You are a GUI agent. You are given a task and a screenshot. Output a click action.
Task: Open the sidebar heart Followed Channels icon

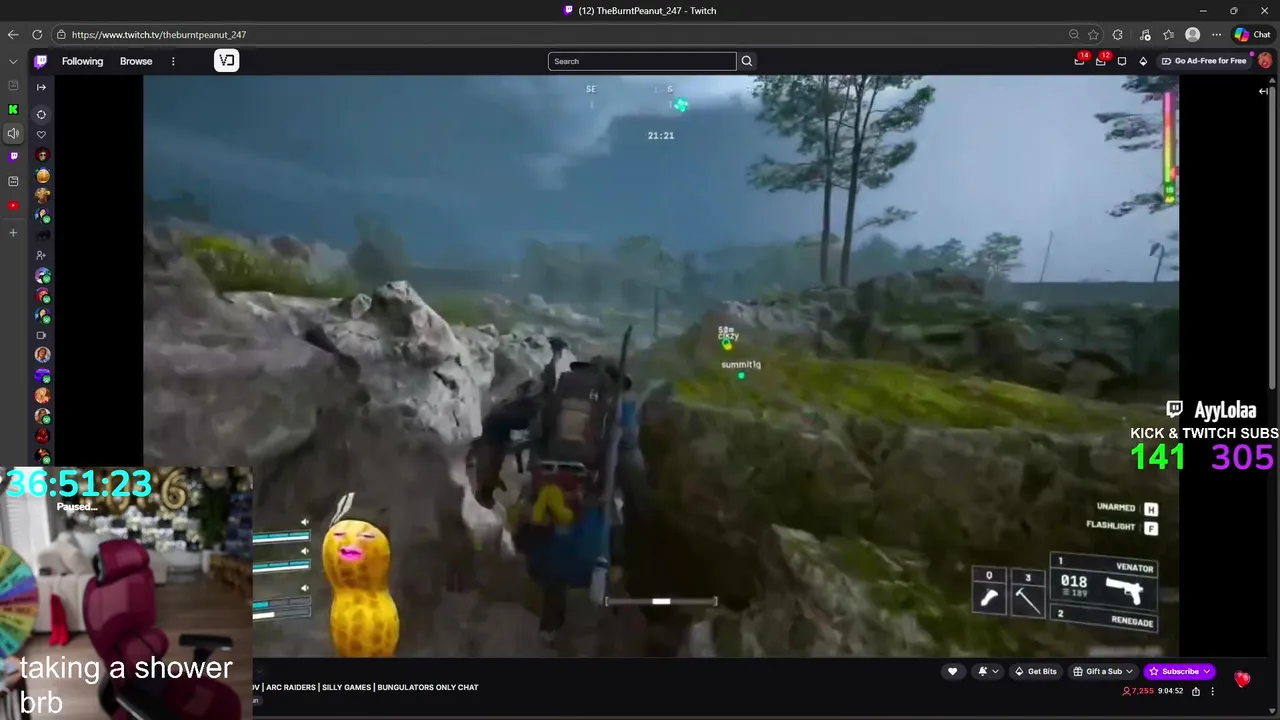[41, 134]
